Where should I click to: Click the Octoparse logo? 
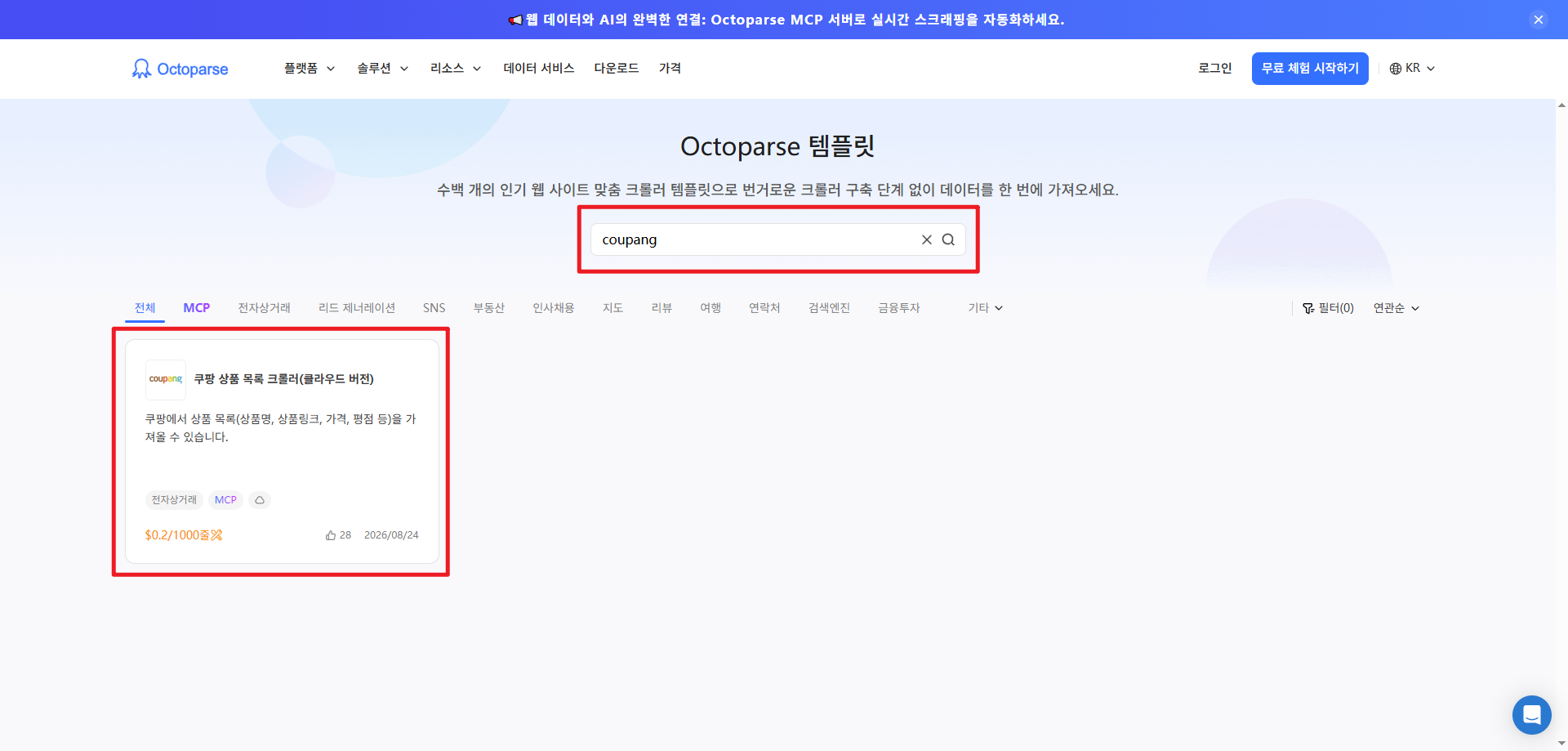180,69
